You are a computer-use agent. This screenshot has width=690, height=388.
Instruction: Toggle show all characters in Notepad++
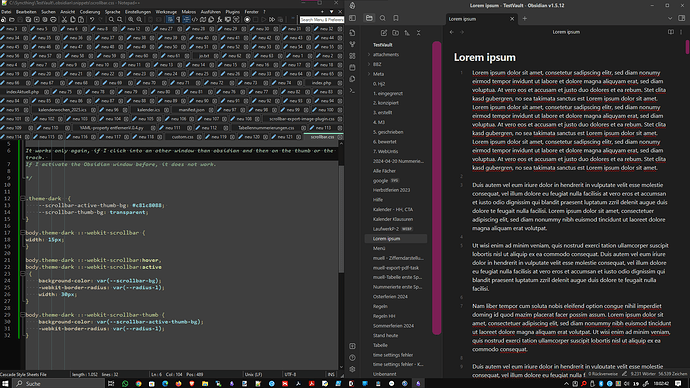[178, 20]
